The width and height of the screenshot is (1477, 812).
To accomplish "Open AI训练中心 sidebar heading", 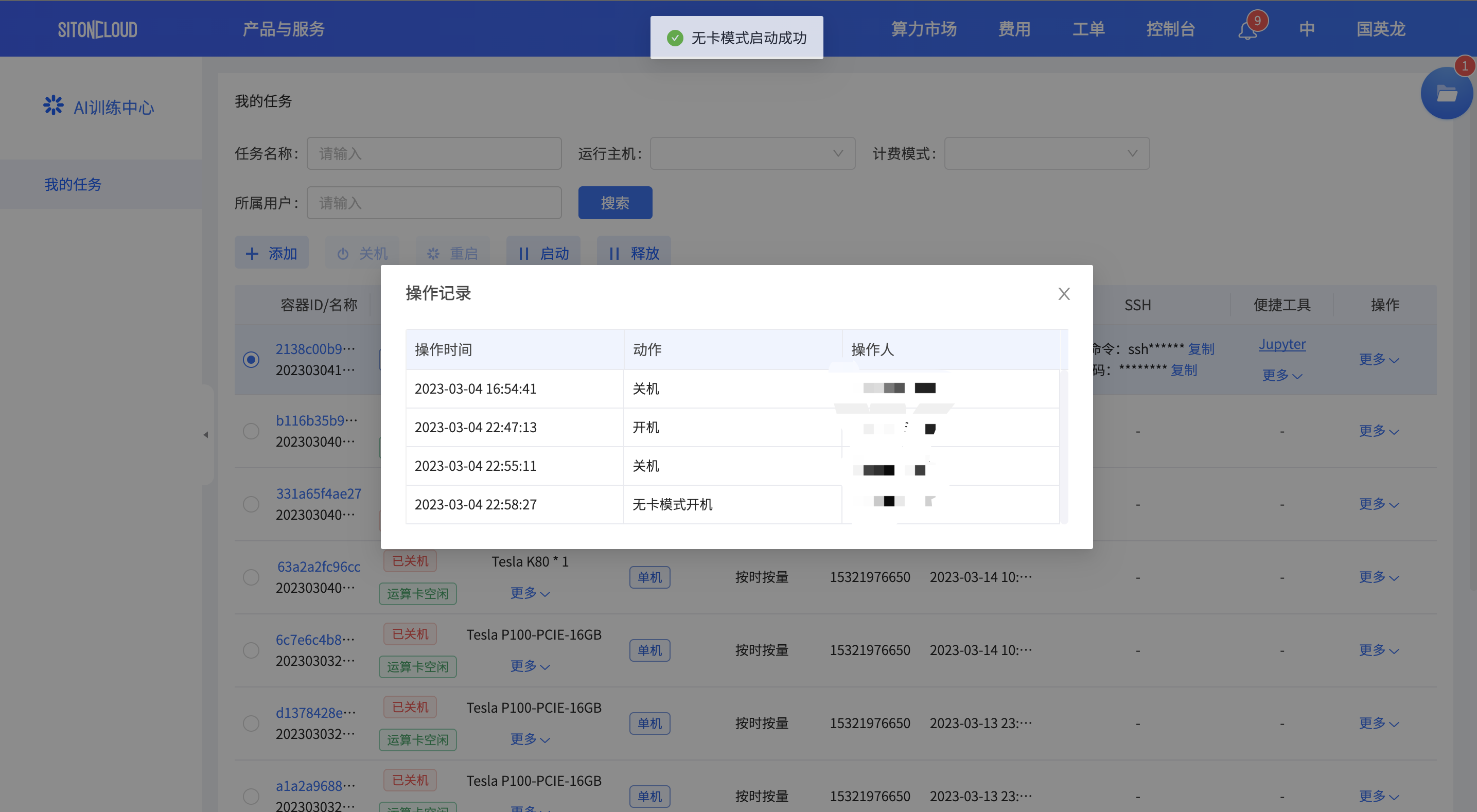I will point(114,107).
